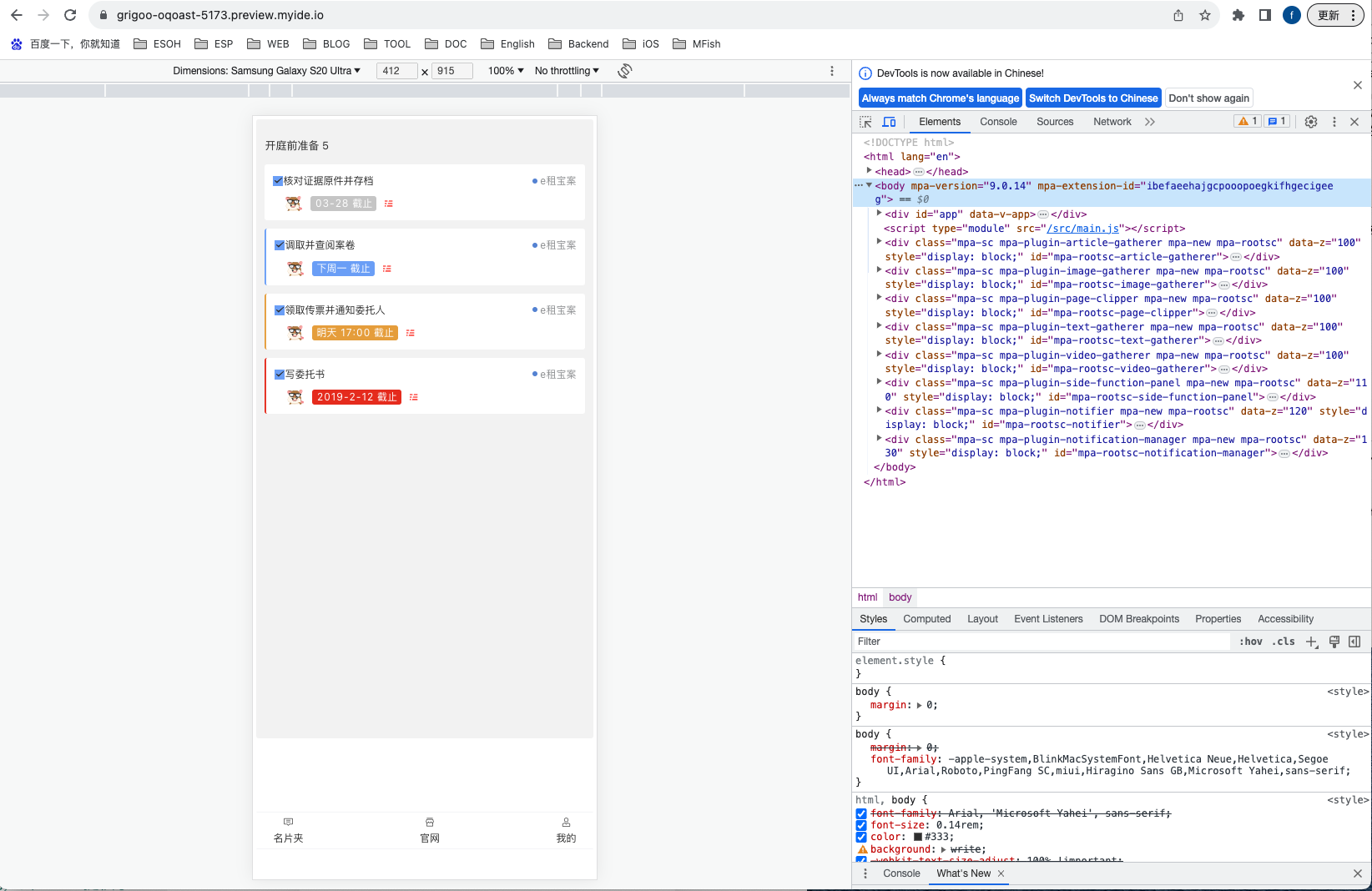The height and width of the screenshot is (891, 1372).
Task: Open device toolbar more options menu
Action: (832, 71)
